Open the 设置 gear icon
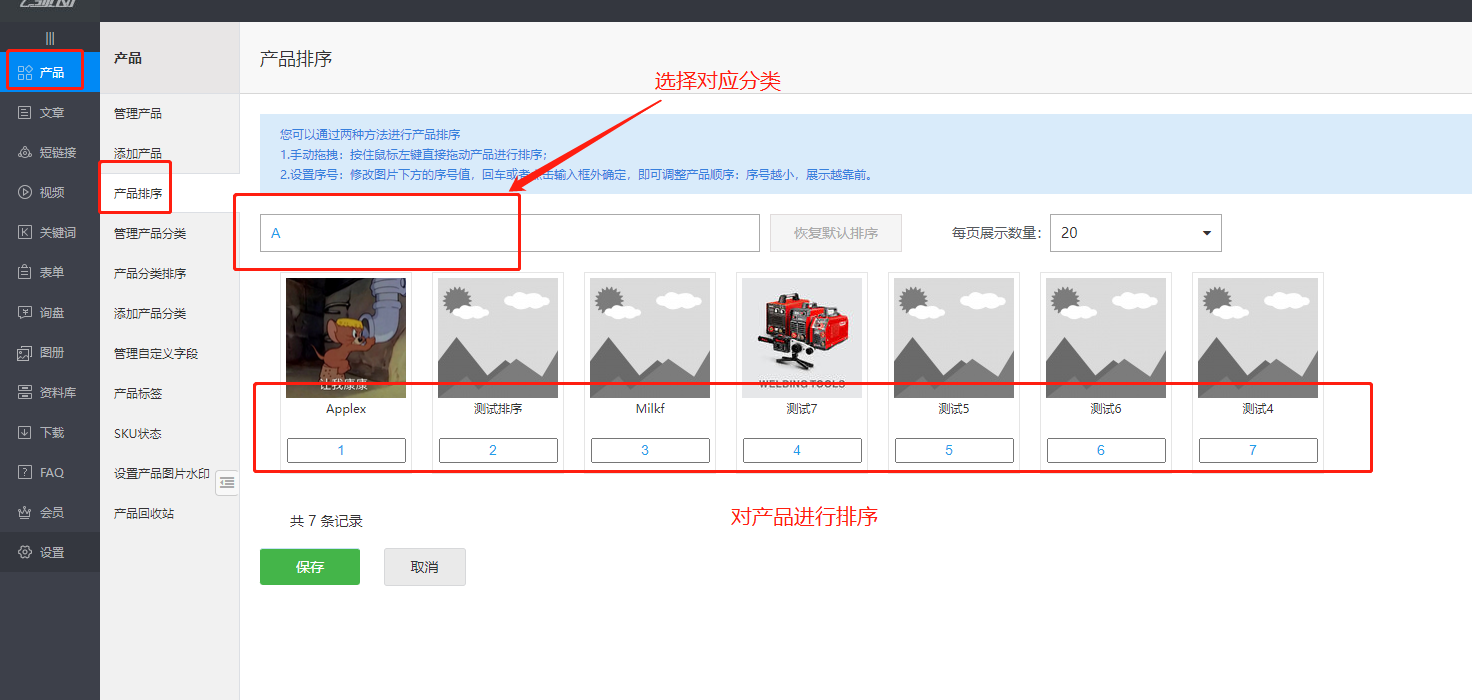The image size is (1472, 700). pos(26,552)
